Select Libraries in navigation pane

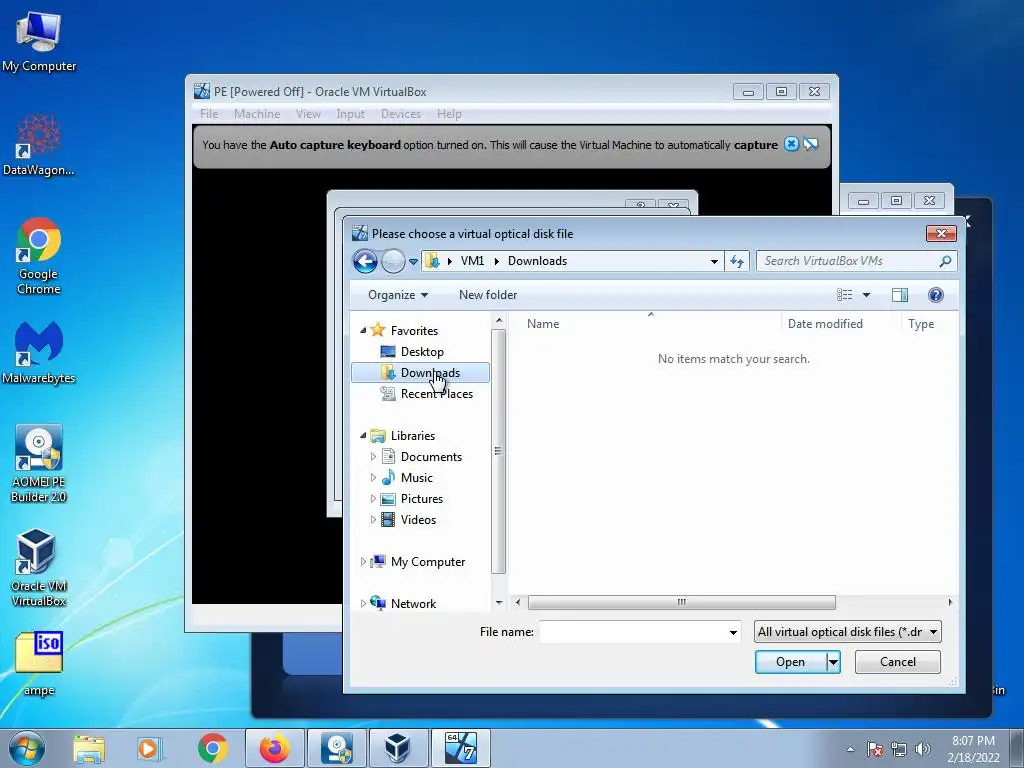(x=413, y=436)
